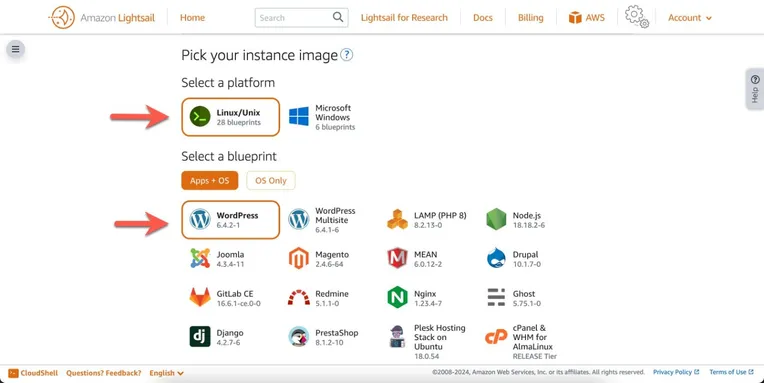The width and height of the screenshot is (764, 383).
Task: Click the WordPress version '6.4.2-1' text
Action: pos(228,225)
